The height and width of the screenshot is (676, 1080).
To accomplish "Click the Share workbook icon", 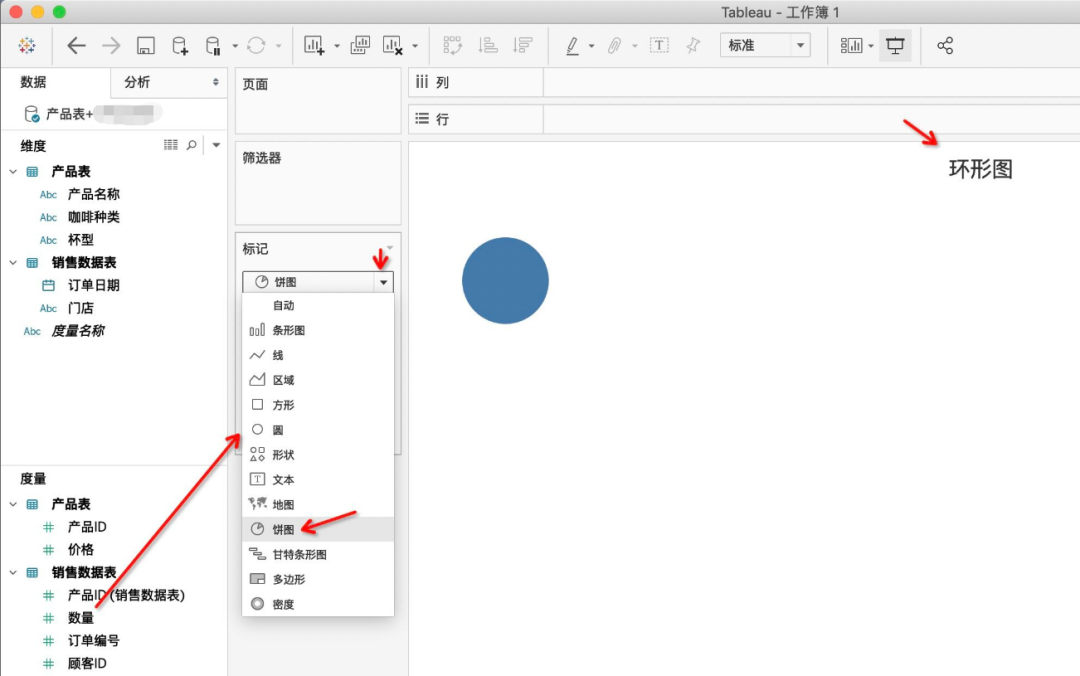I will point(945,46).
